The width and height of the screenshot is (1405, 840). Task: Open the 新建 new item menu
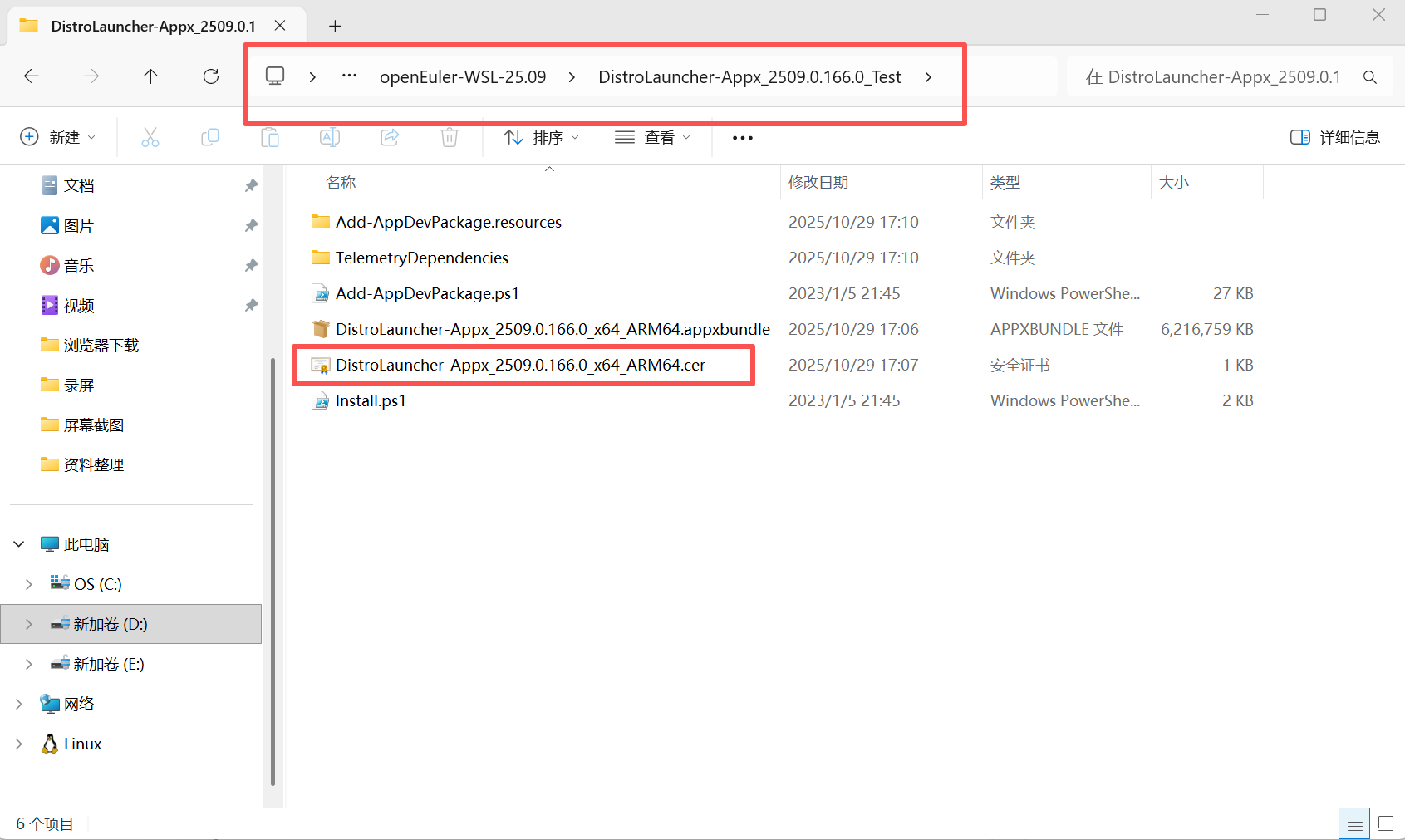pyautogui.click(x=58, y=137)
